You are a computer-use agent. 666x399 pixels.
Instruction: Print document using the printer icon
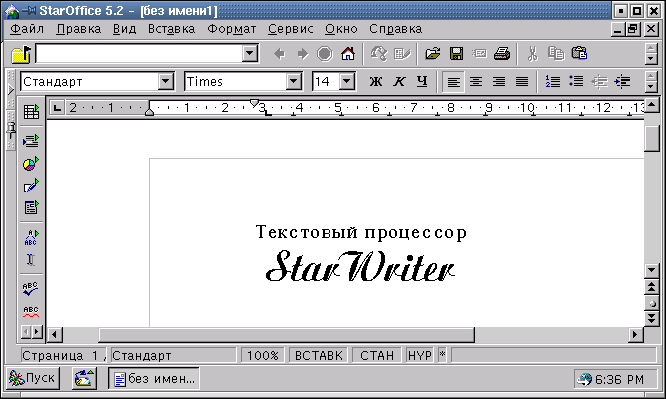(502, 54)
